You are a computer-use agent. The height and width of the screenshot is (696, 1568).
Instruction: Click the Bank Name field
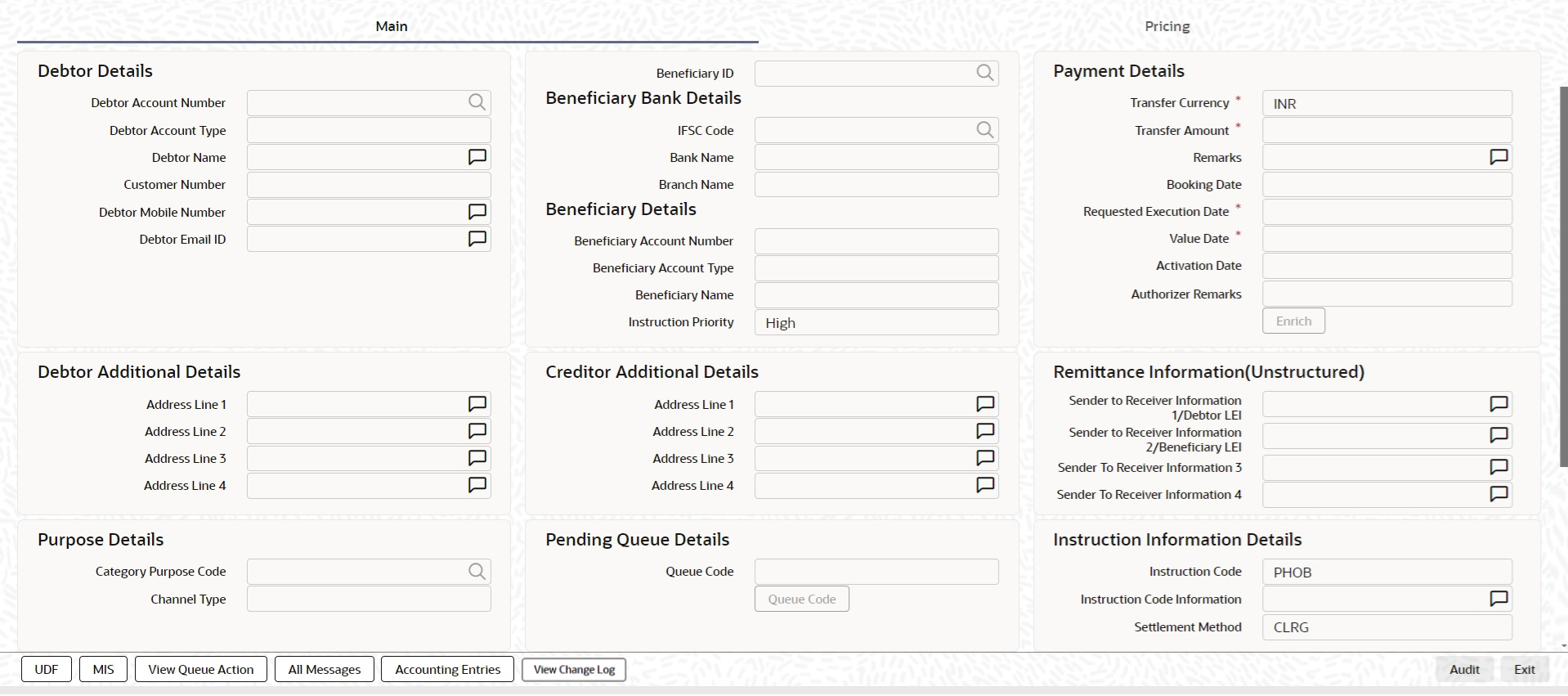click(x=876, y=157)
